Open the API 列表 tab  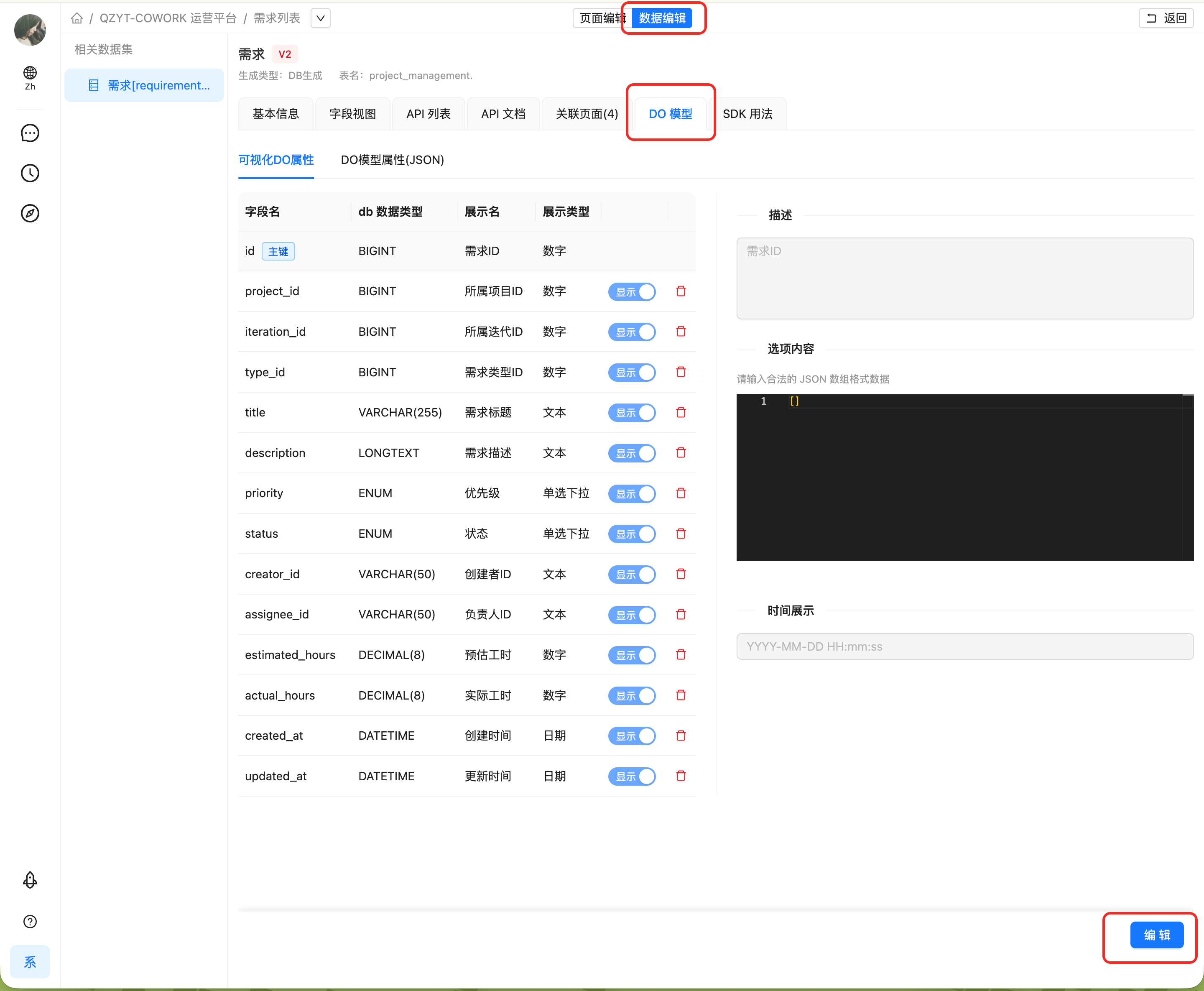point(429,114)
